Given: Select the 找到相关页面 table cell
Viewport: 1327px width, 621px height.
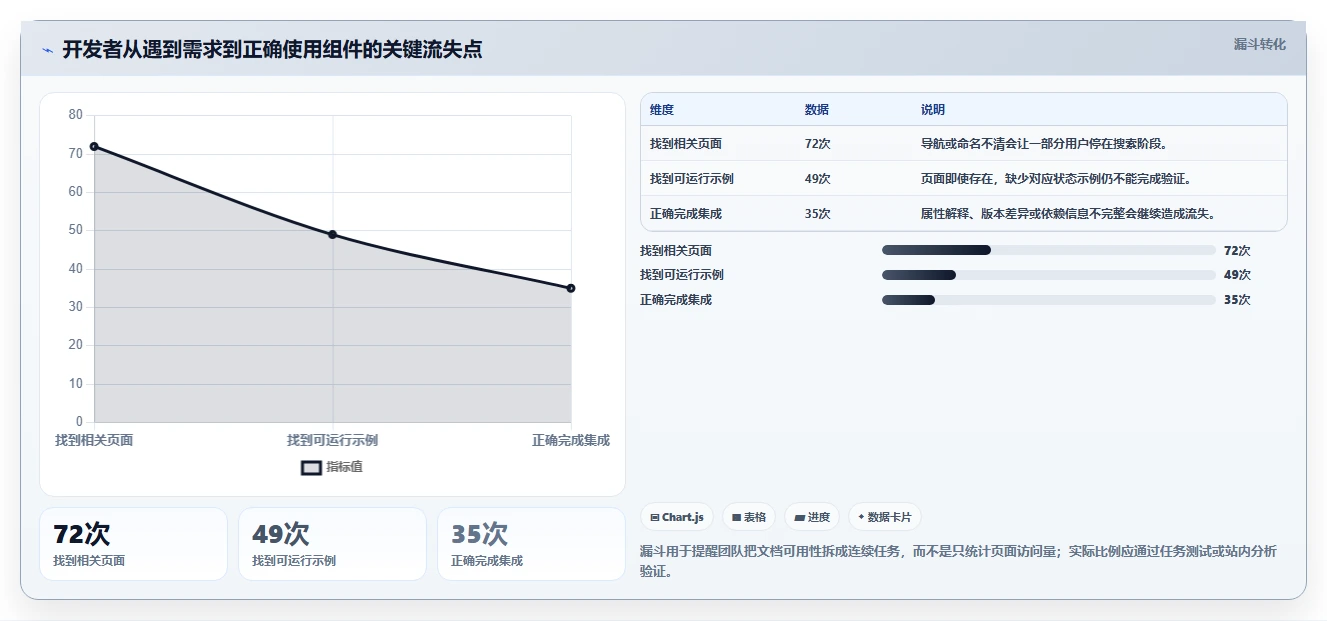Looking at the screenshot, I should (686, 144).
